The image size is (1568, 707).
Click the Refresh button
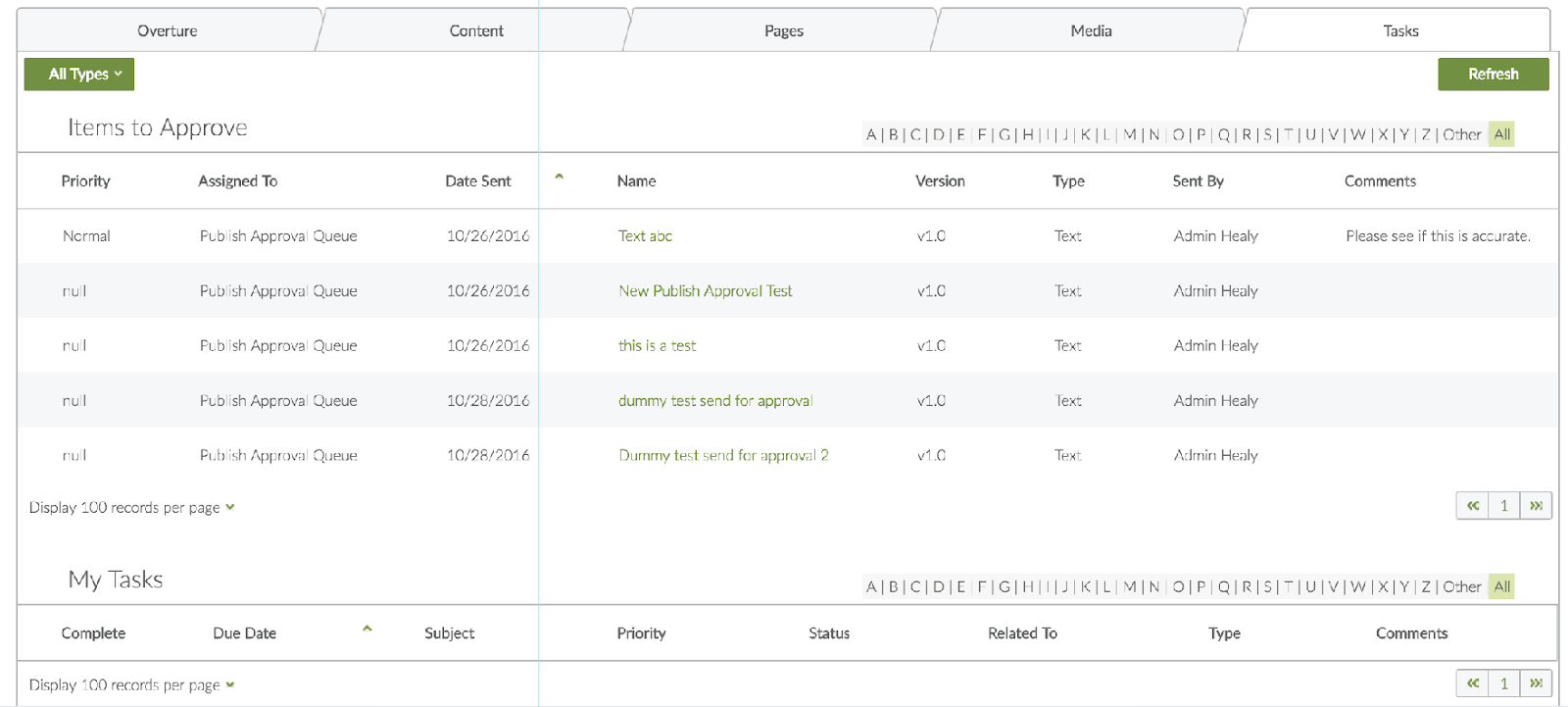(1493, 75)
